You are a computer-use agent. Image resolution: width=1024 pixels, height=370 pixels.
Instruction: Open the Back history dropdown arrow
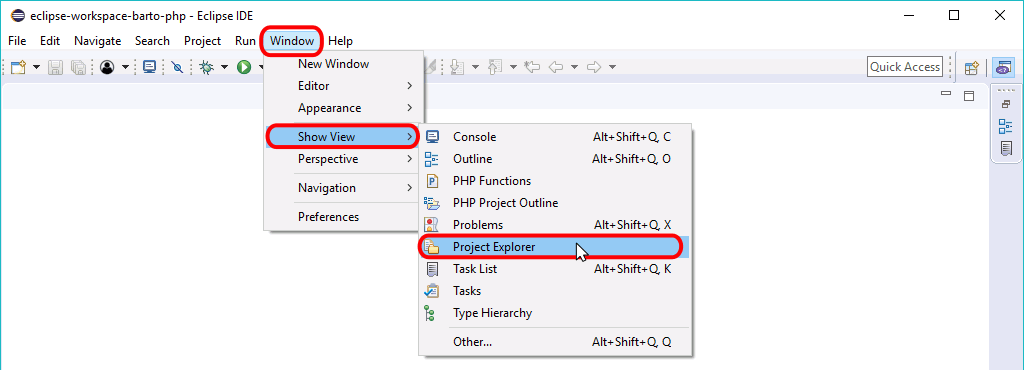574,67
